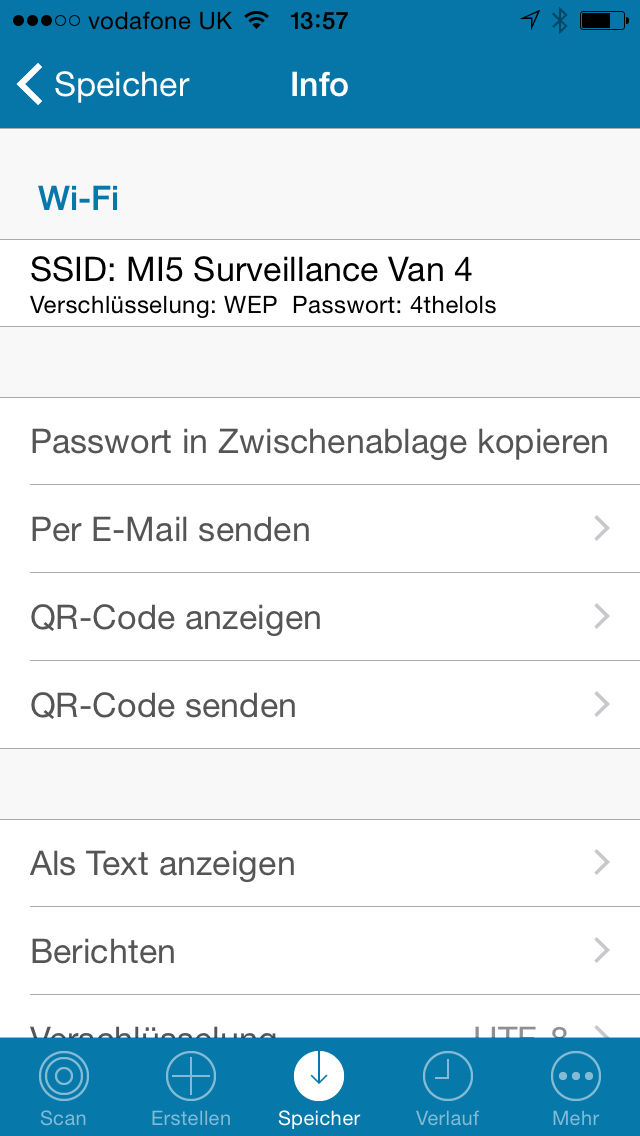Expand Als Text anzeigen with its chevron
Screen dimensions: 640x1136
click(602, 863)
